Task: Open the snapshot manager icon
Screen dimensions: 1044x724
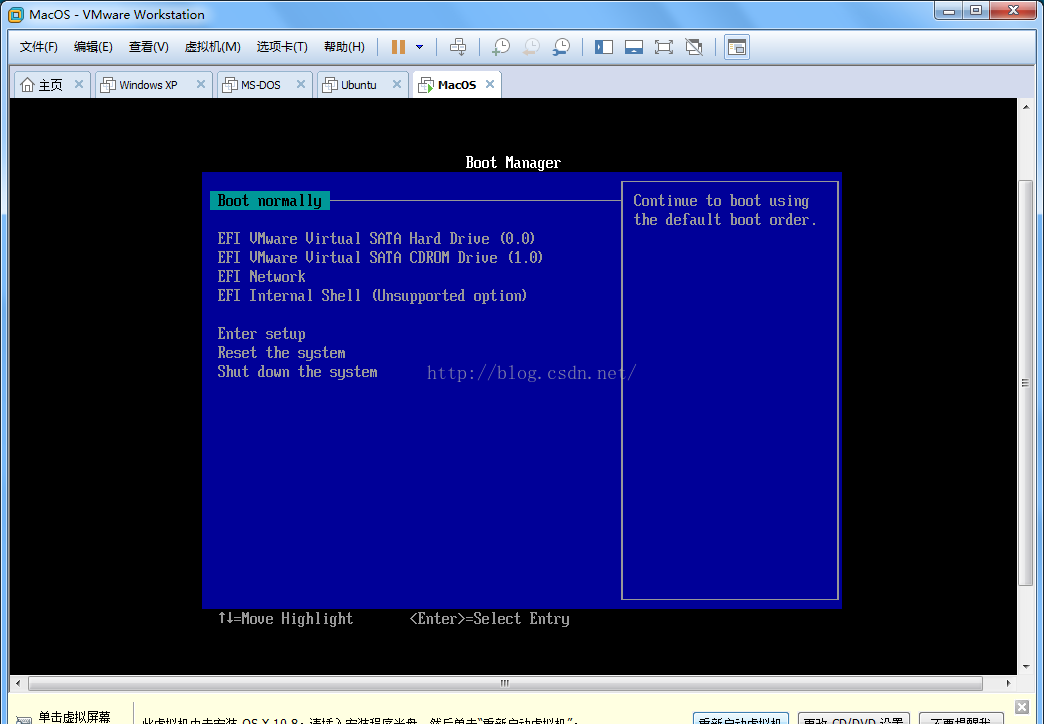Action: (562, 47)
